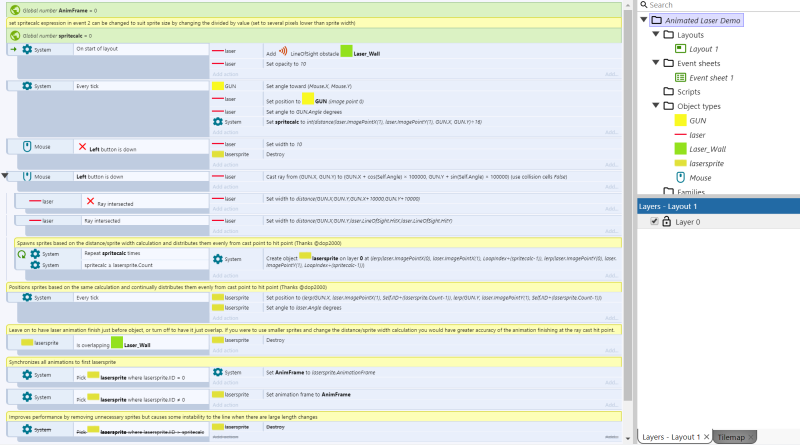Click Add action under On start of layout
This screenshot has width=800, height=446.
225,74
